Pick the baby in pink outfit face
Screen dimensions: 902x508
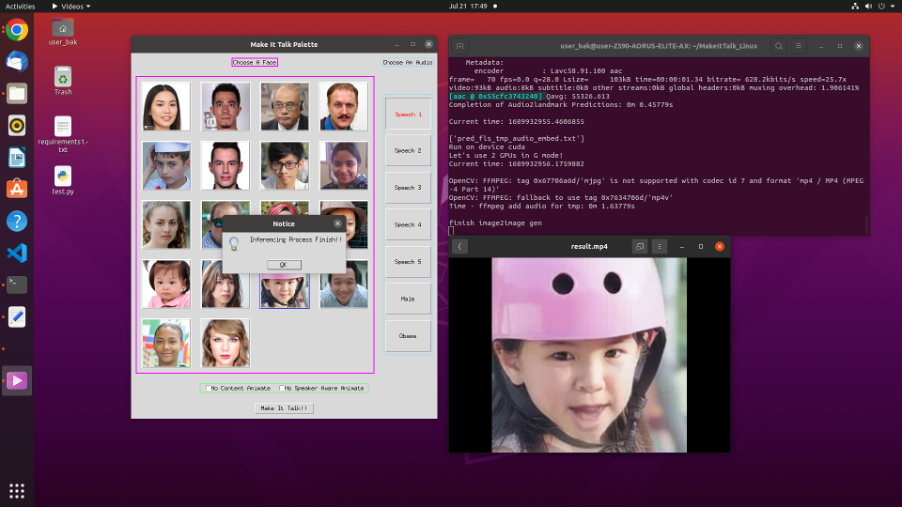point(166,284)
